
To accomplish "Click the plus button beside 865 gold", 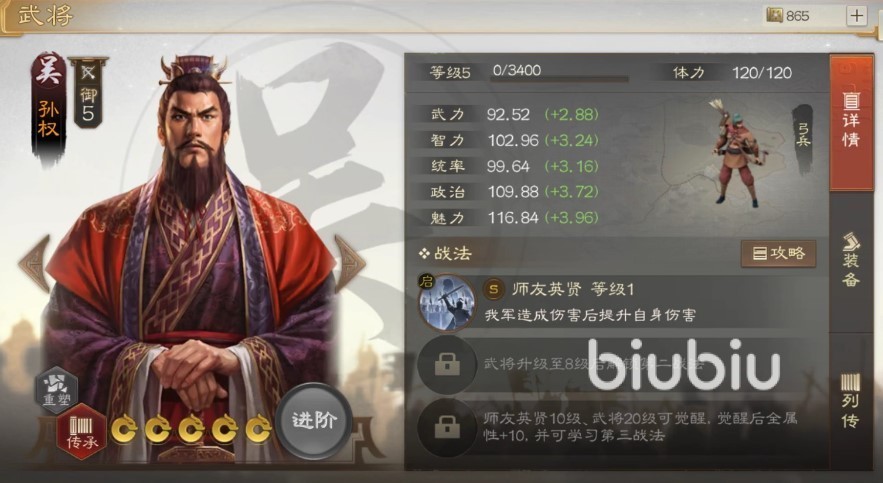I will [x=857, y=16].
